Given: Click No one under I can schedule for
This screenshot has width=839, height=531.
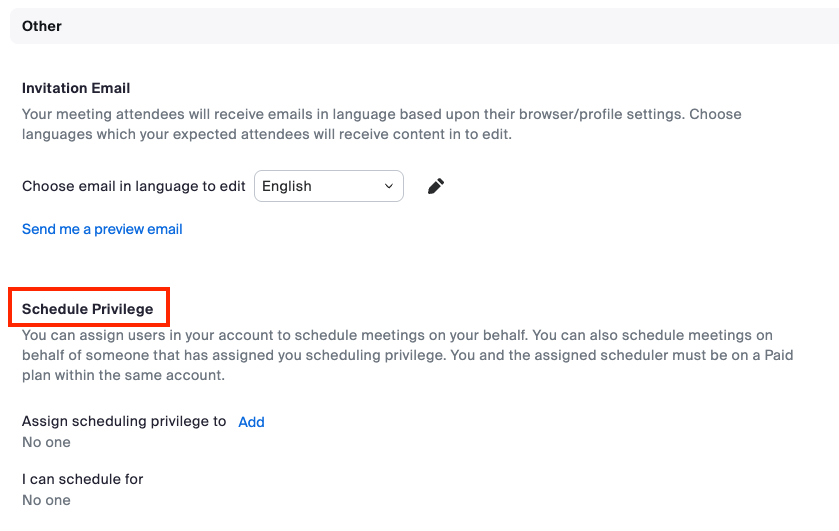Looking at the screenshot, I should tap(46, 500).
